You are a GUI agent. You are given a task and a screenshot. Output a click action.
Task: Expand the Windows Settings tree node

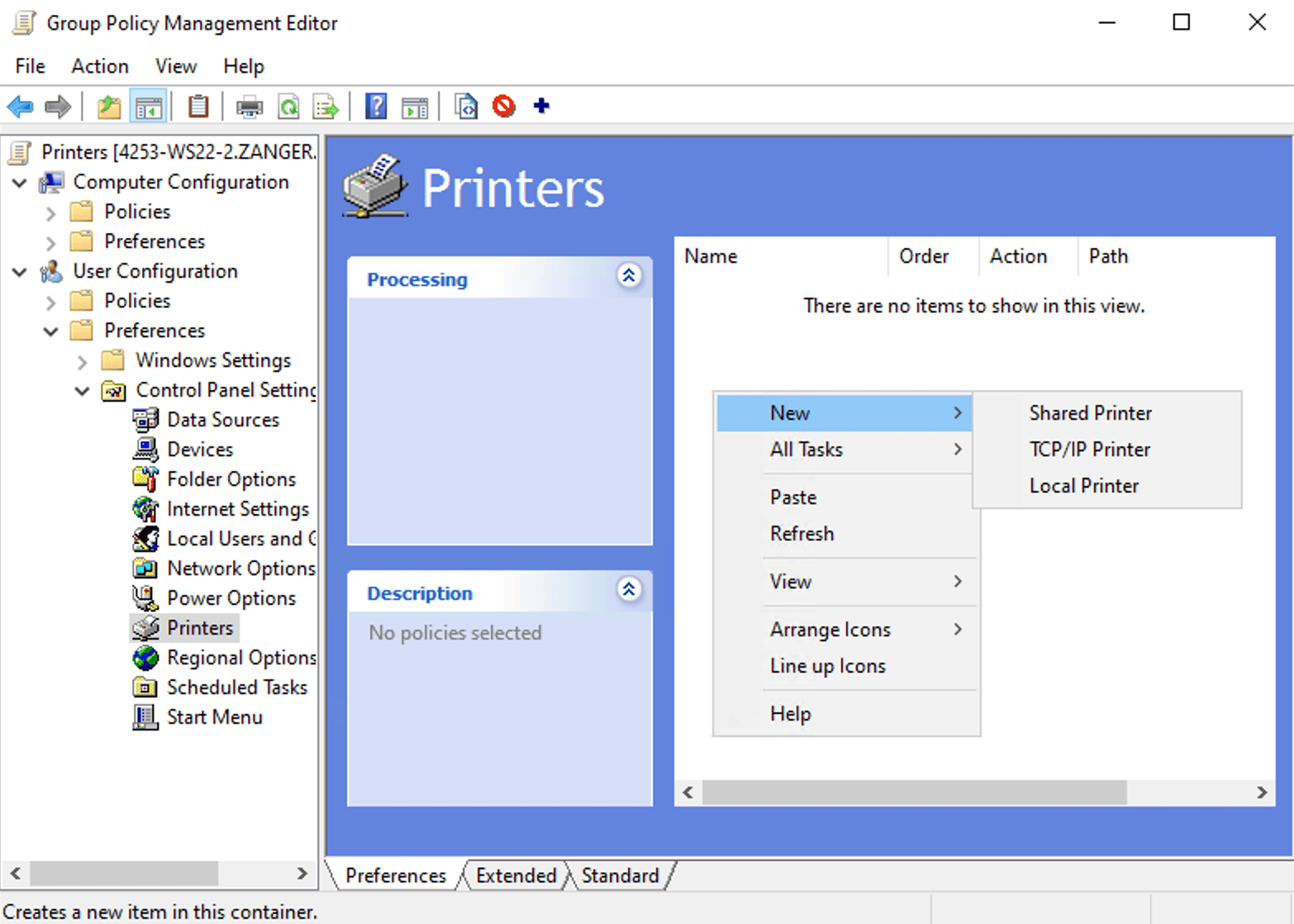tap(81, 360)
